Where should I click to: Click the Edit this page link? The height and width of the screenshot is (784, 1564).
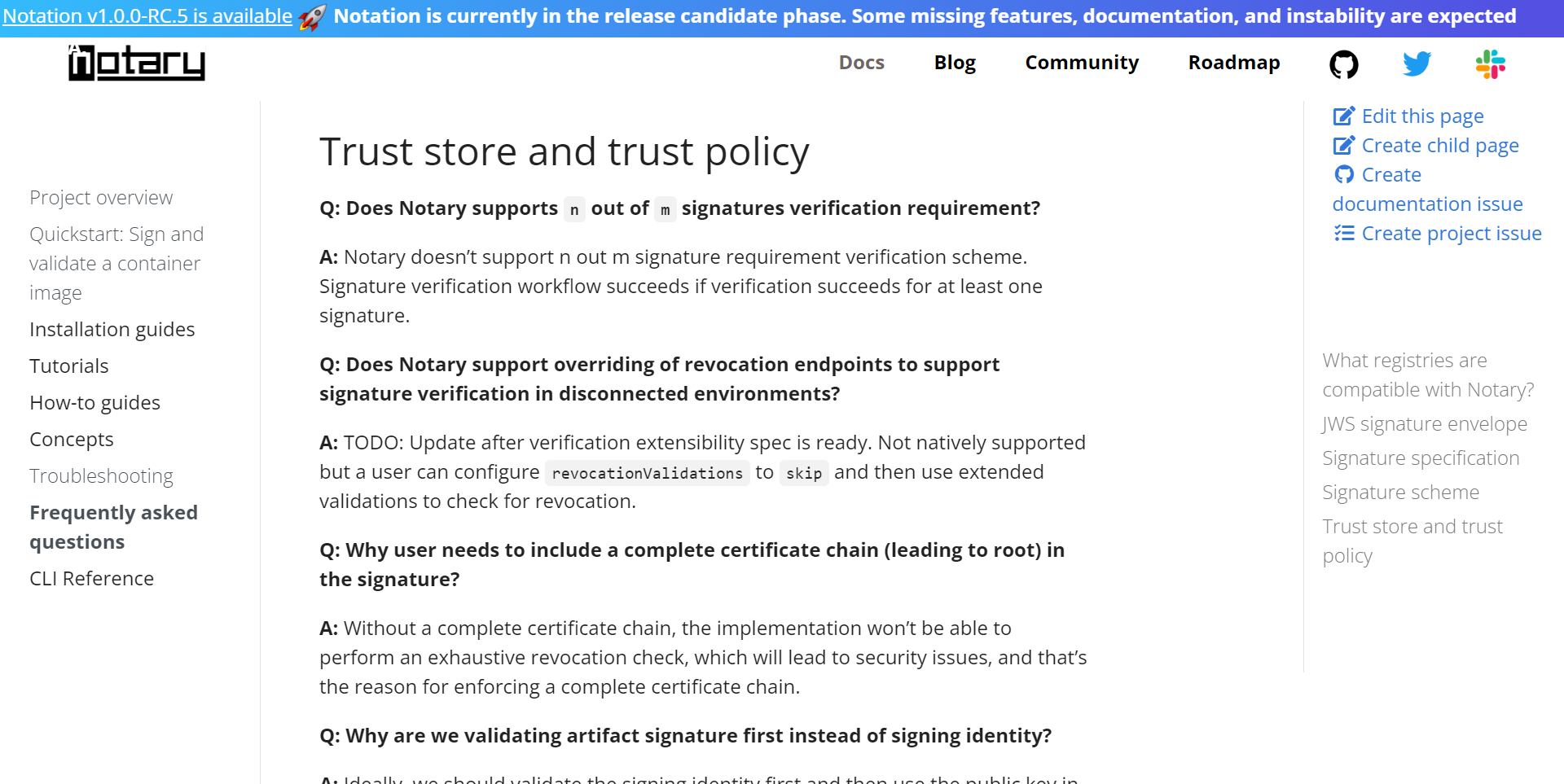[x=1422, y=116]
